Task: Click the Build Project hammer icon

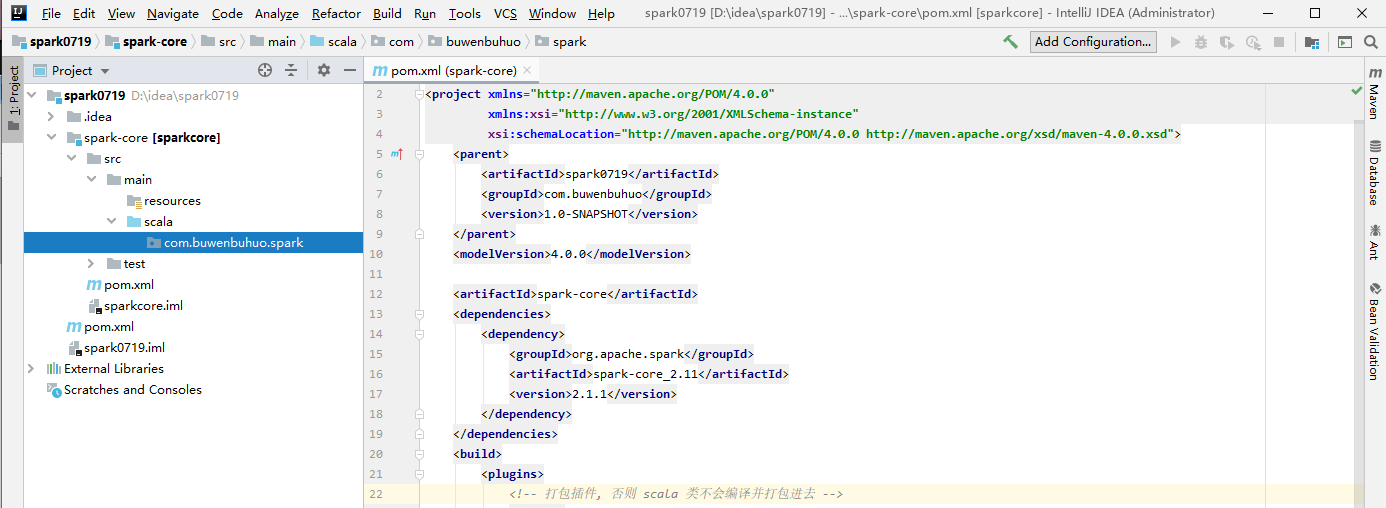Action: point(1011,42)
